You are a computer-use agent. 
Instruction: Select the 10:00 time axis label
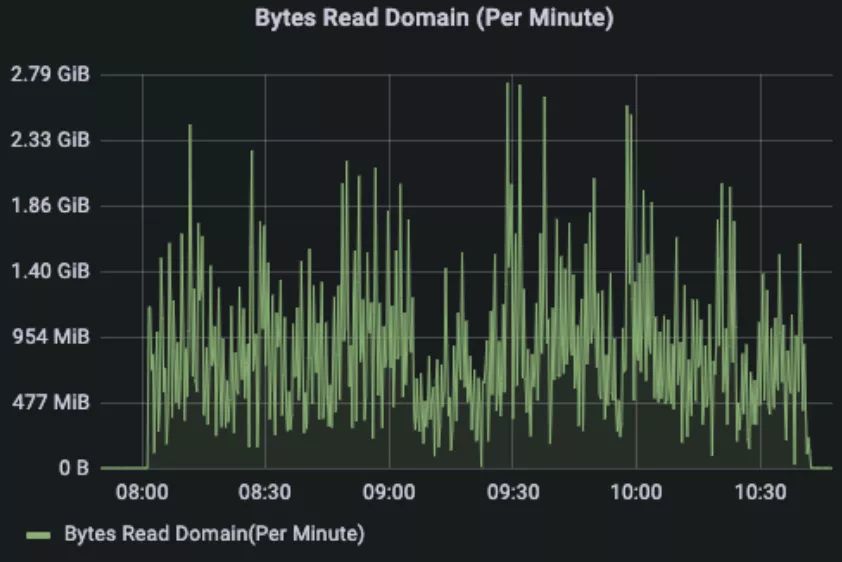pyautogui.click(x=636, y=492)
